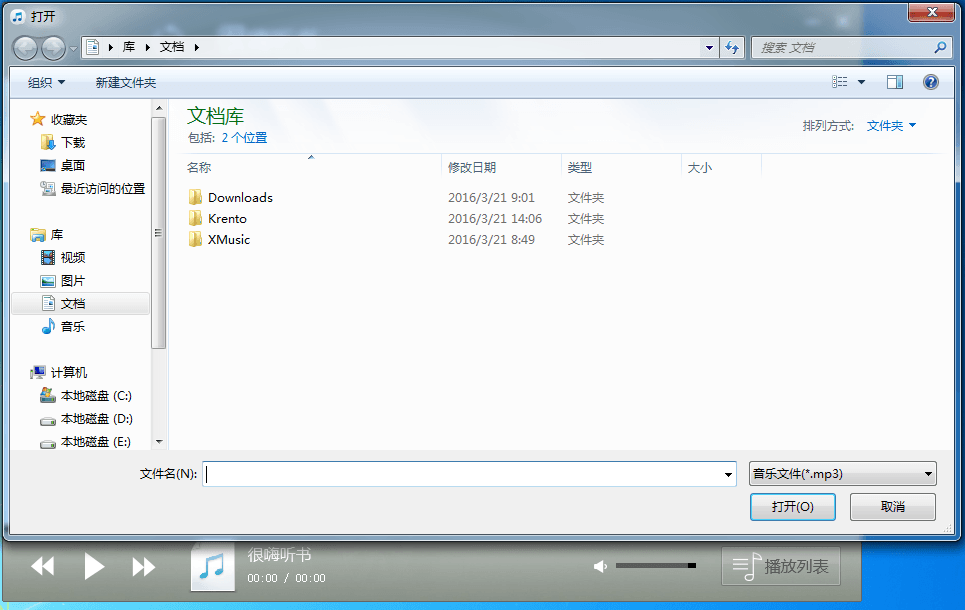Select the XMusic folder
The image size is (965, 610).
229,240
